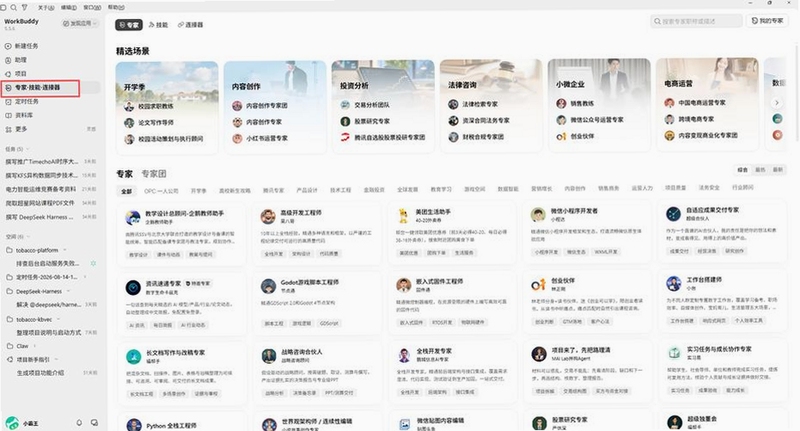This screenshot has height=431, width=800.
Task: Open 中国电商运营专家 in 电商运营 card
Action: coord(695,103)
